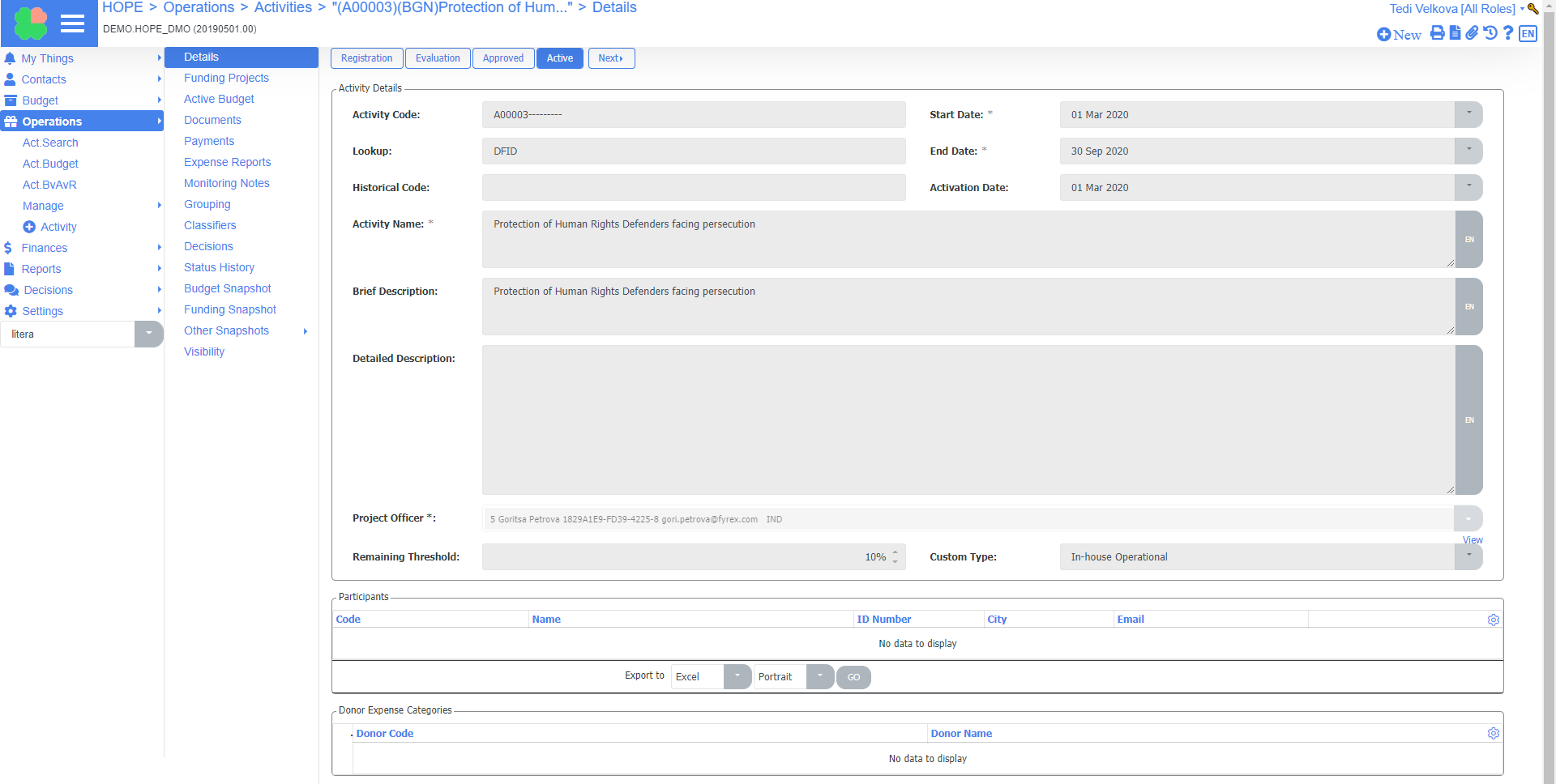Open Funding Projects in the side menu
The image size is (1556, 784).
point(226,78)
